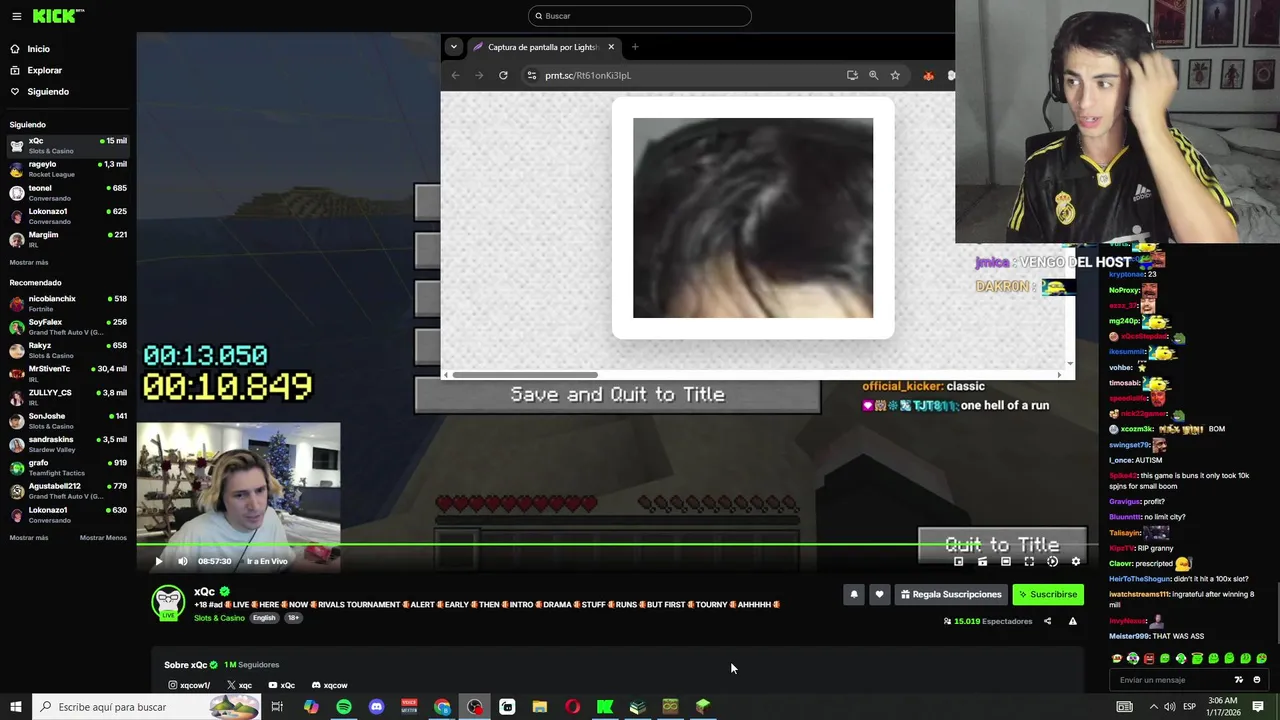Open a new tab in streamed browser

pyautogui.click(x=635, y=47)
